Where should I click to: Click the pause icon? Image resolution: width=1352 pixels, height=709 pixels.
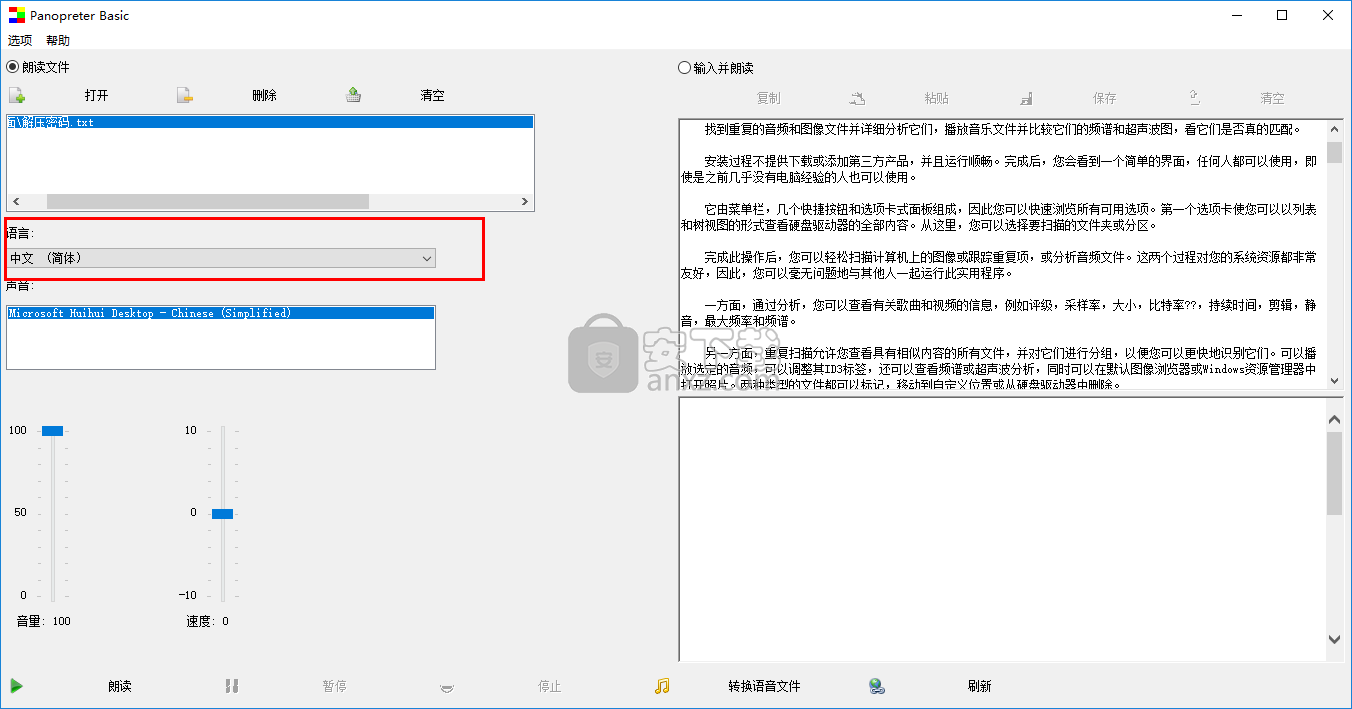pyautogui.click(x=232, y=686)
